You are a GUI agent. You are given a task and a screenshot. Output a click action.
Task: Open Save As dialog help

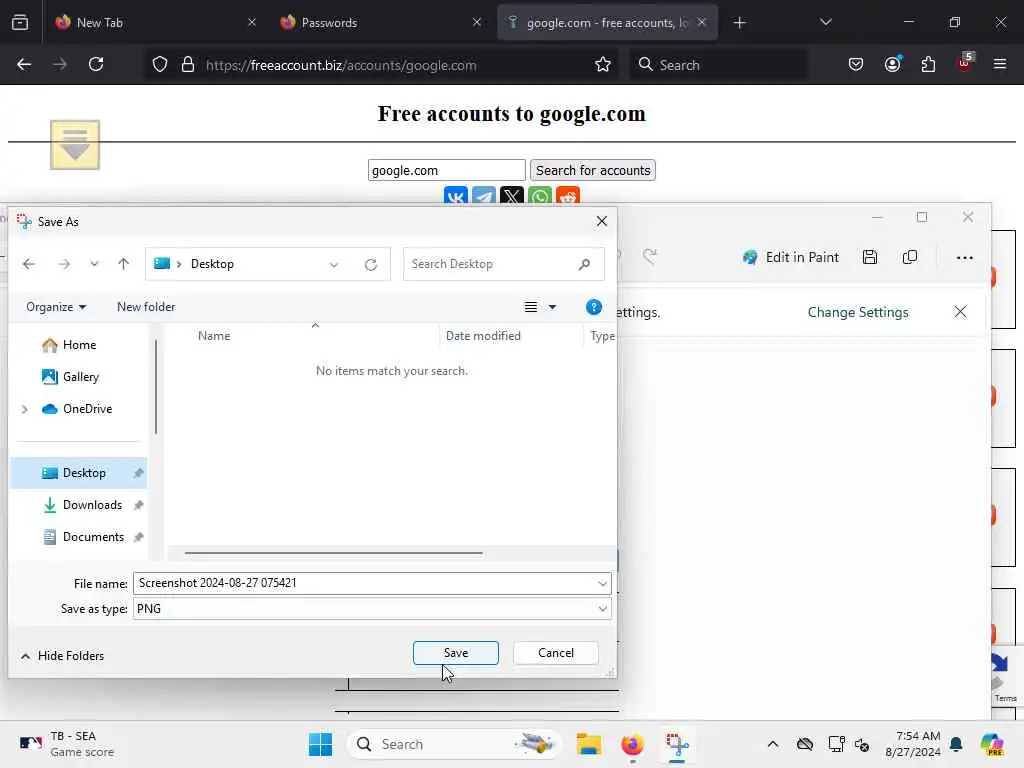594,307
